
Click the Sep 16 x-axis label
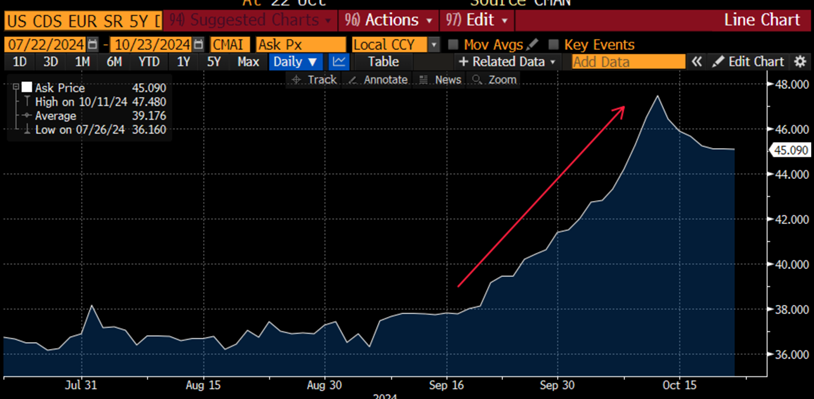pos(446,386)
